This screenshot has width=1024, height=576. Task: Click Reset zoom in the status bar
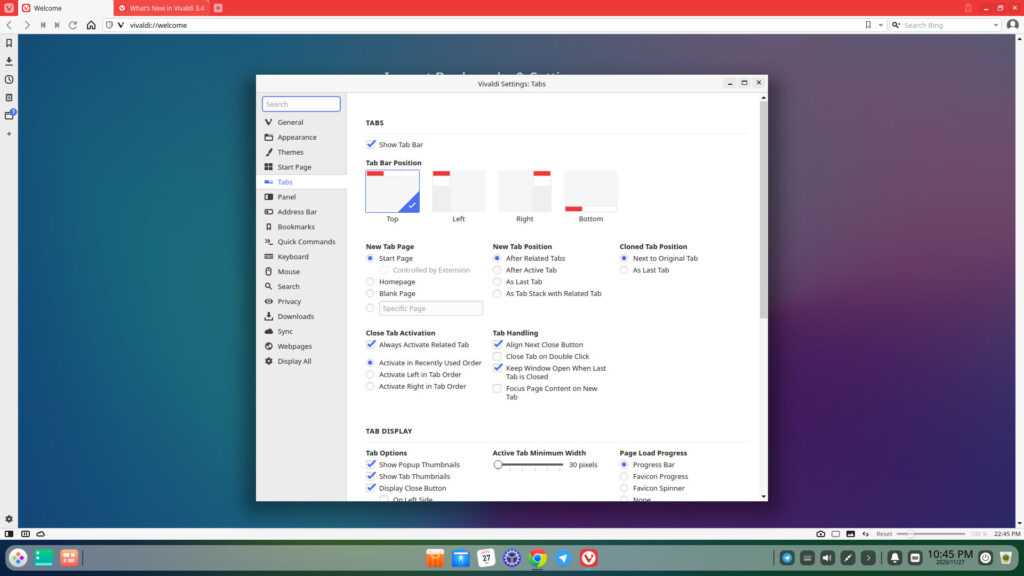point(886,534)
